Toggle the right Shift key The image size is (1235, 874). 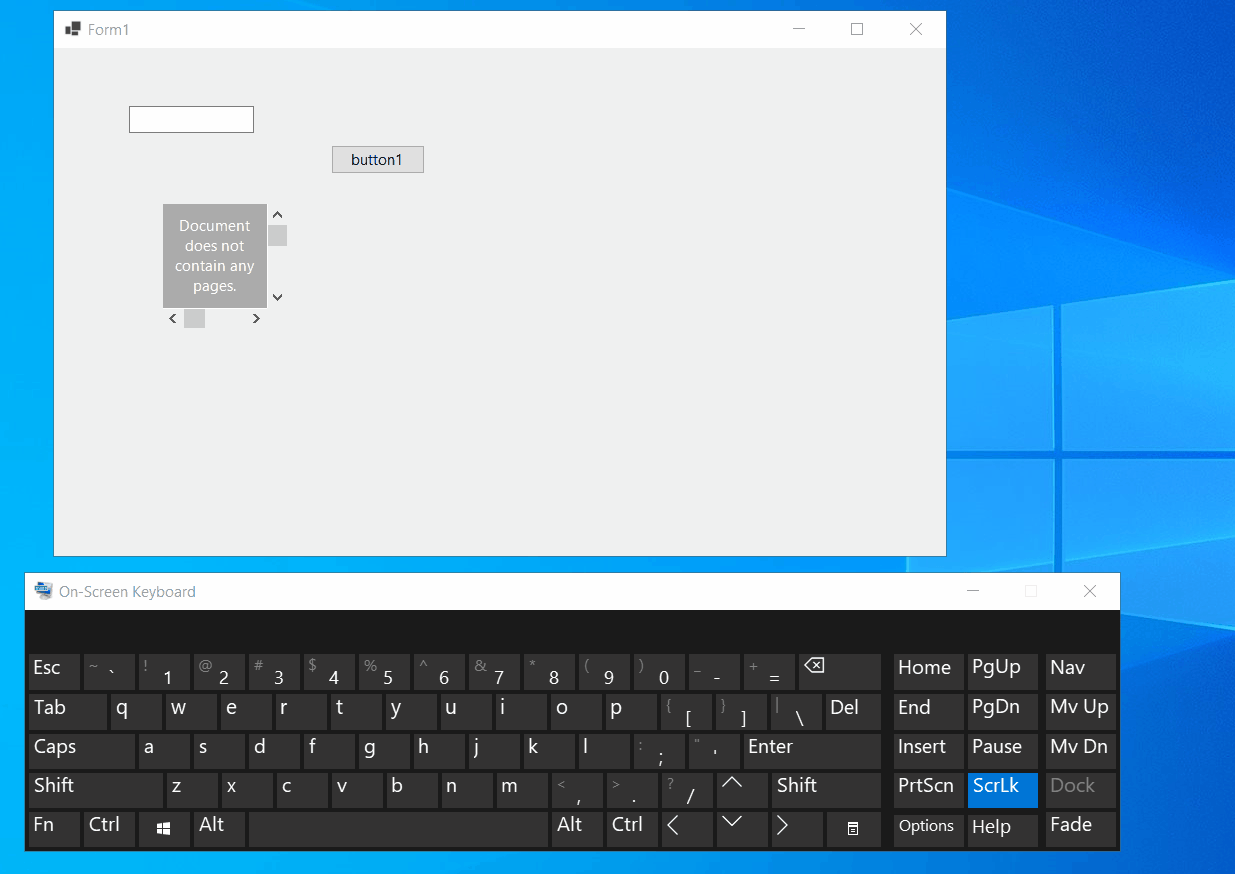click(826, 790)
